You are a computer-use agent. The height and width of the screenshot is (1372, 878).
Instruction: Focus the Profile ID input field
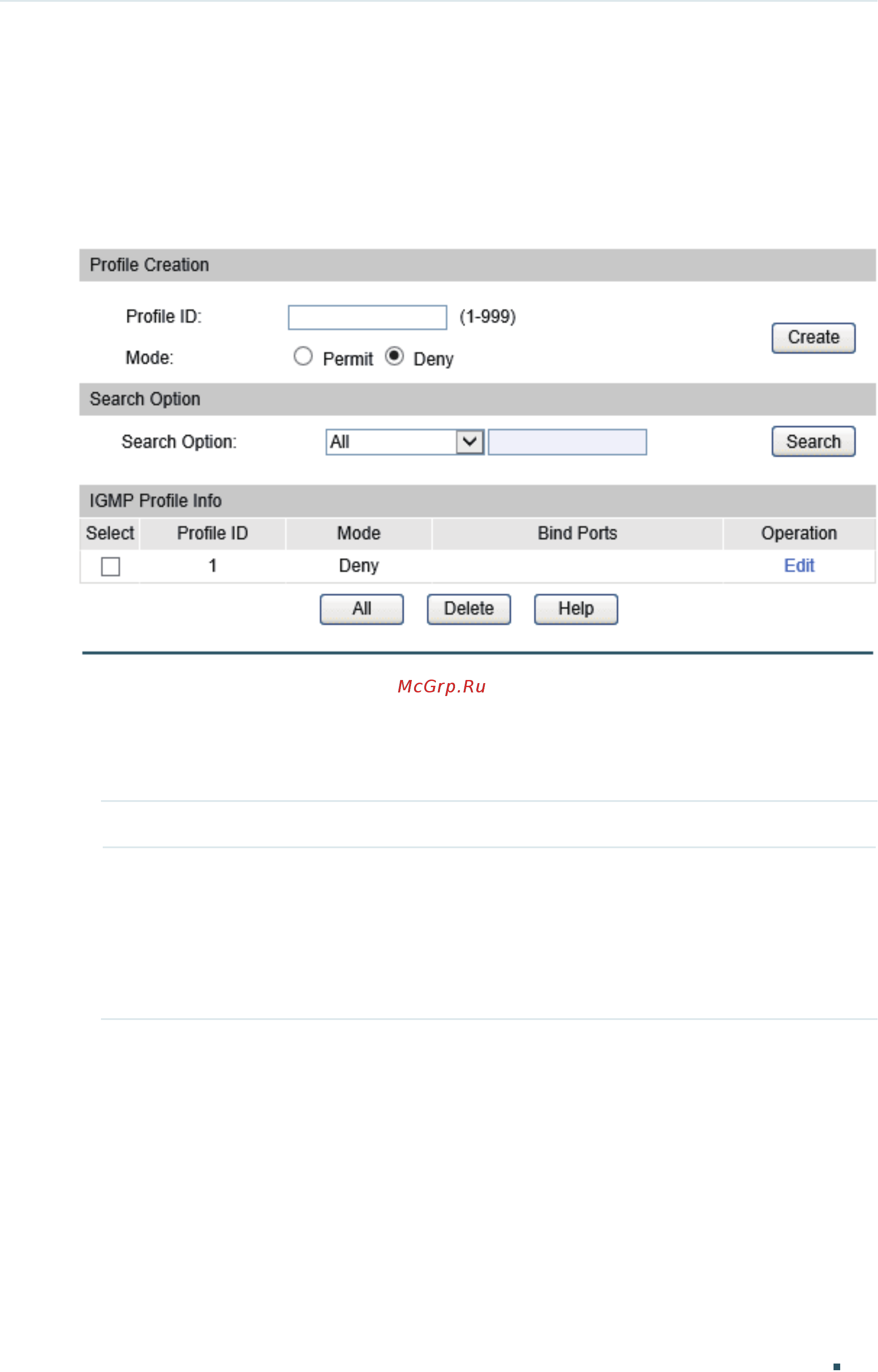pos(368,318)
